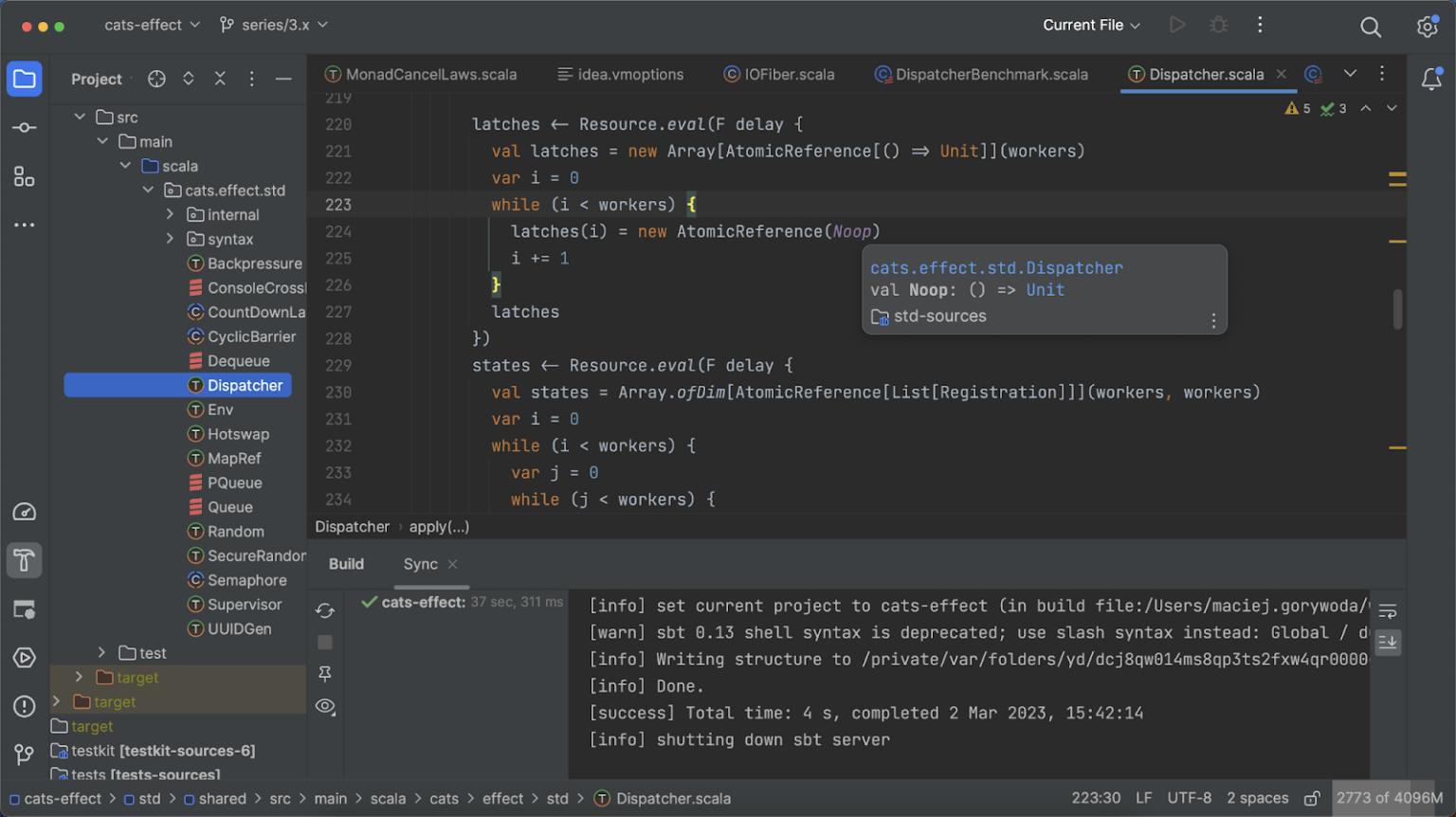This screenshot has height=817, width=1456.
Task: Open the apply(...) breadcrumb in editor
Action: tap(439, 526)
